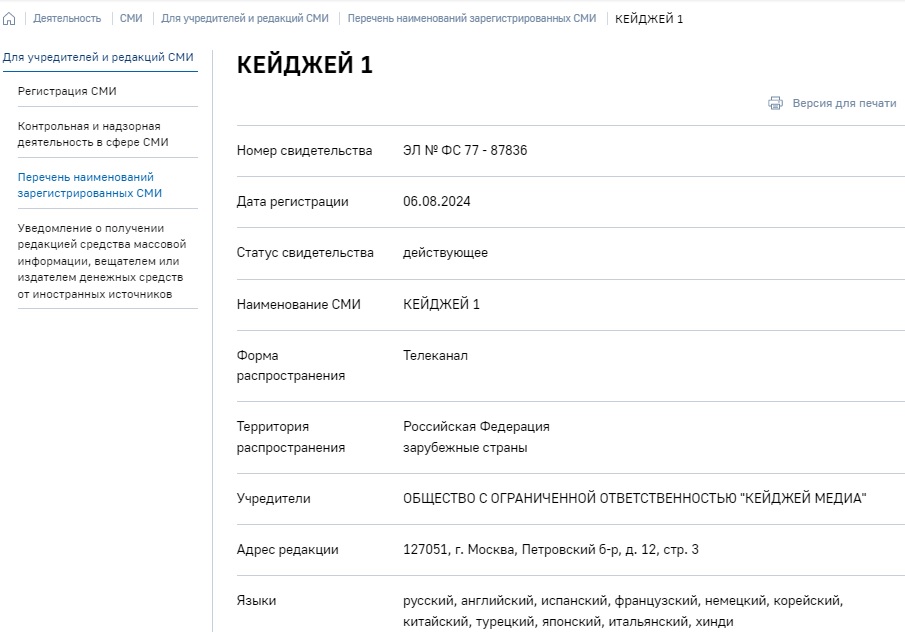
Task: Go to home via house icon
Action: (x=9, y=19)
